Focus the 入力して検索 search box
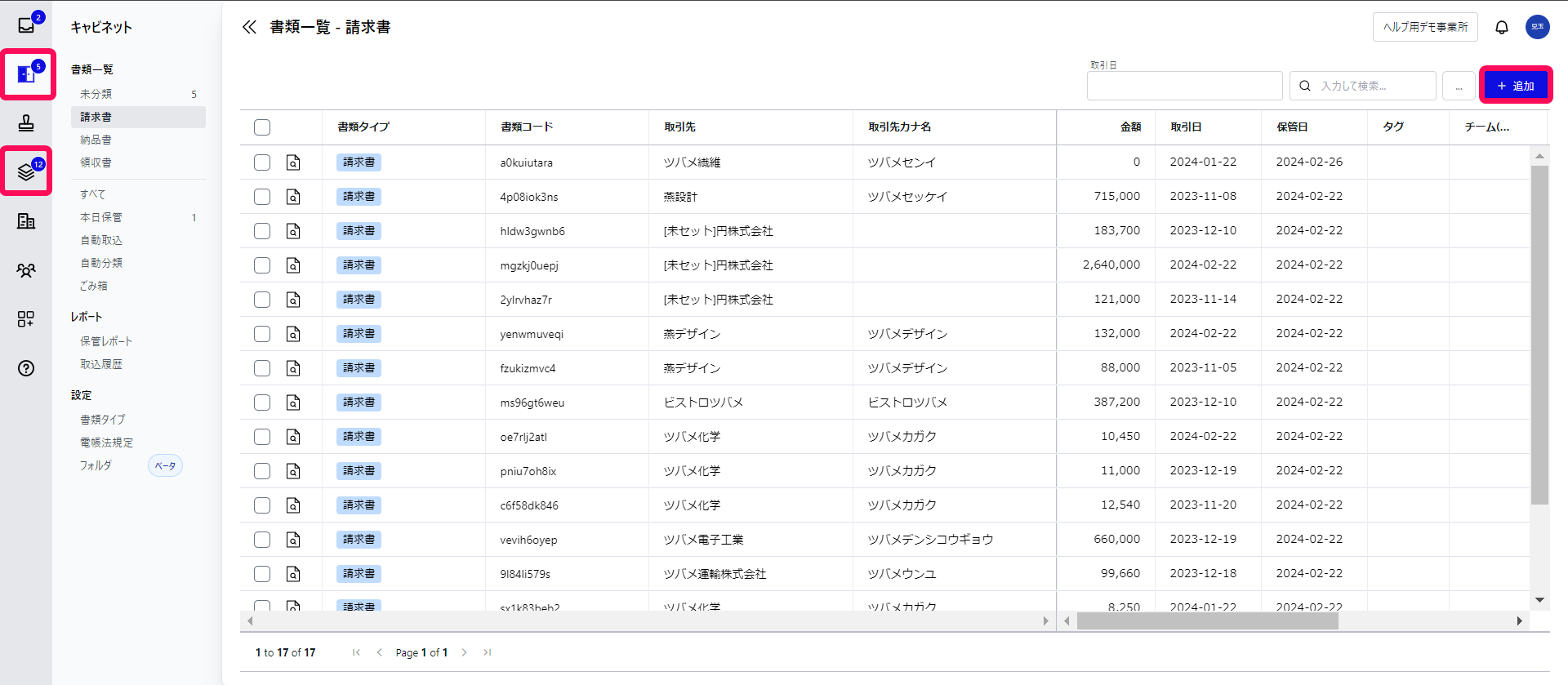 click(1363, 86)
